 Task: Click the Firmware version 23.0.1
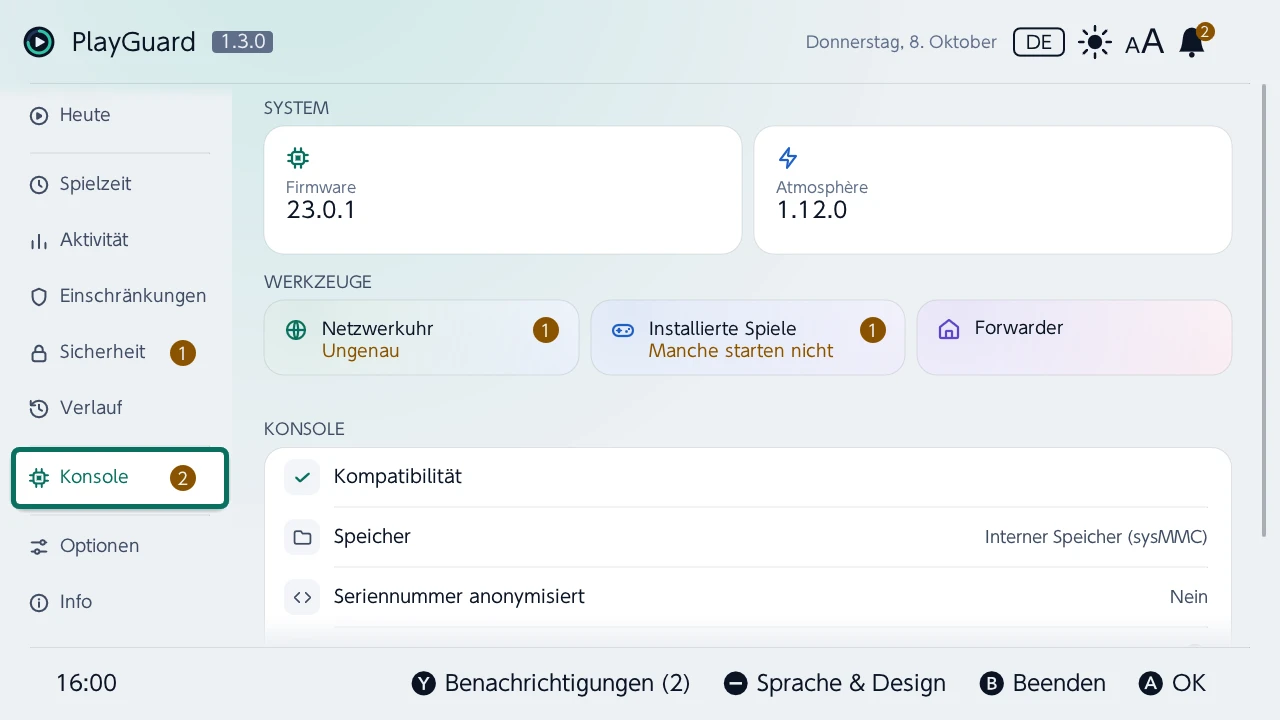click(321, 211)
